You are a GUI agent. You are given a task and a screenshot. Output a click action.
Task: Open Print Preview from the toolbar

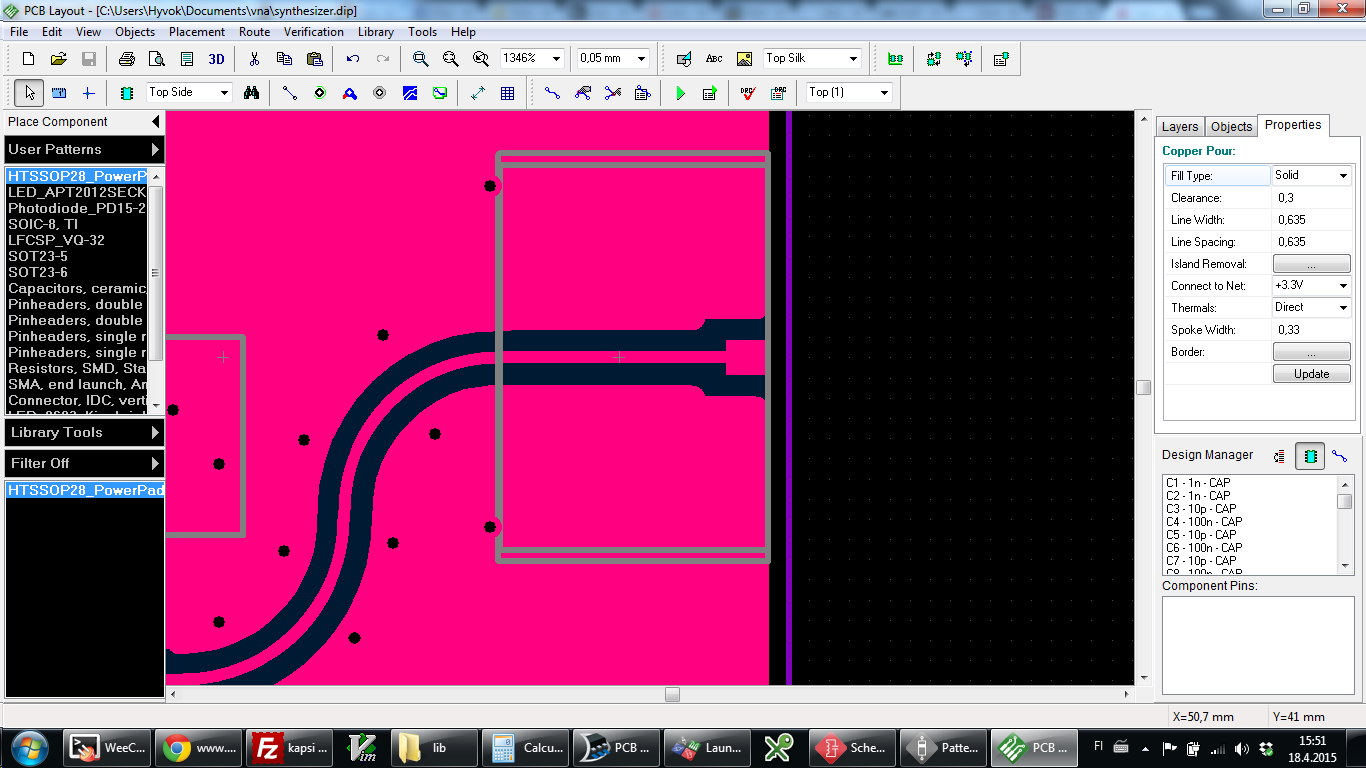(x=157, y=59)
